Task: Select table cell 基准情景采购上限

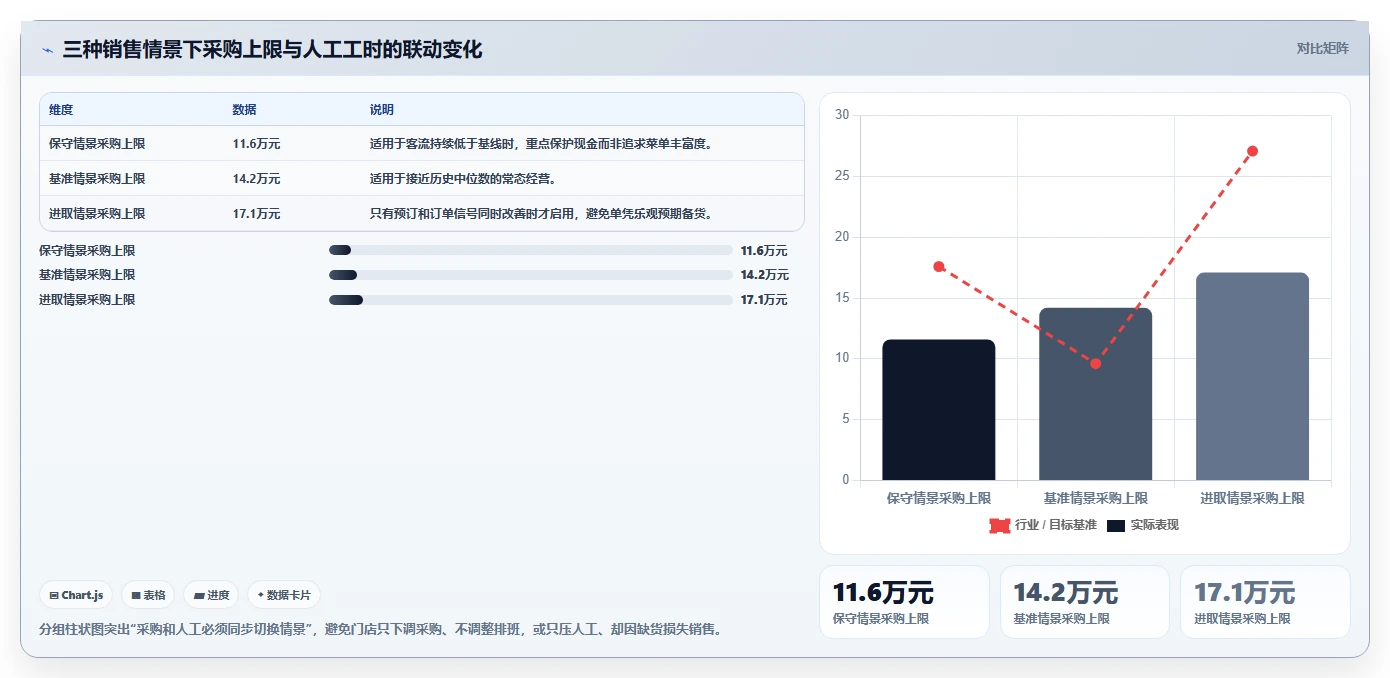Action: coord(97,179)
